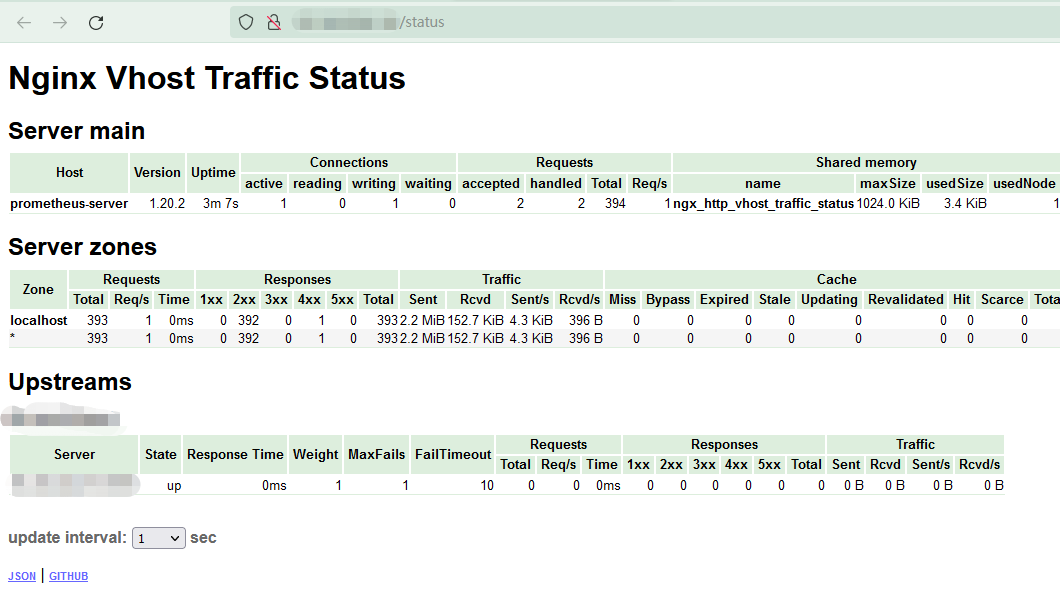Click the Version column header
This screenshot has width=1060, height=593.
click(157, 172)
